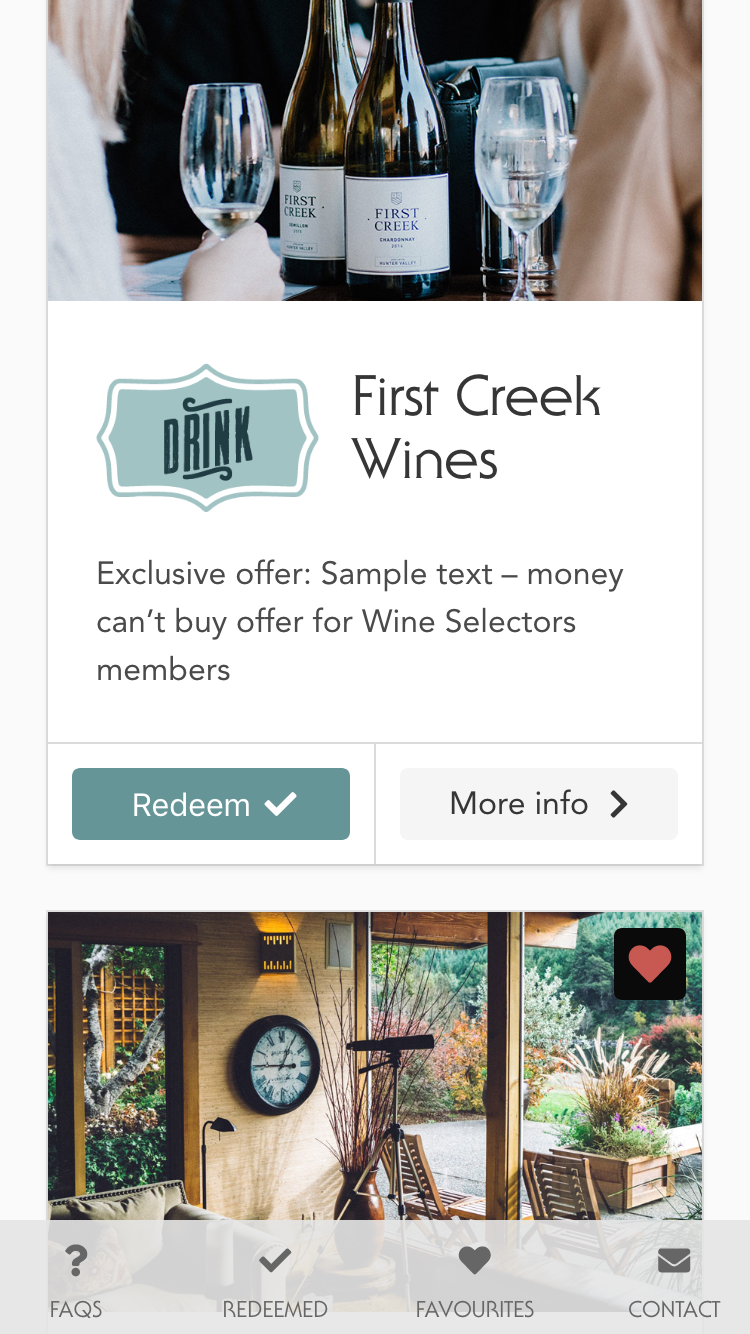Tap the Redeemed checkmark icon in bottom bar
Screen dimensions: 750x1334
275,1261
